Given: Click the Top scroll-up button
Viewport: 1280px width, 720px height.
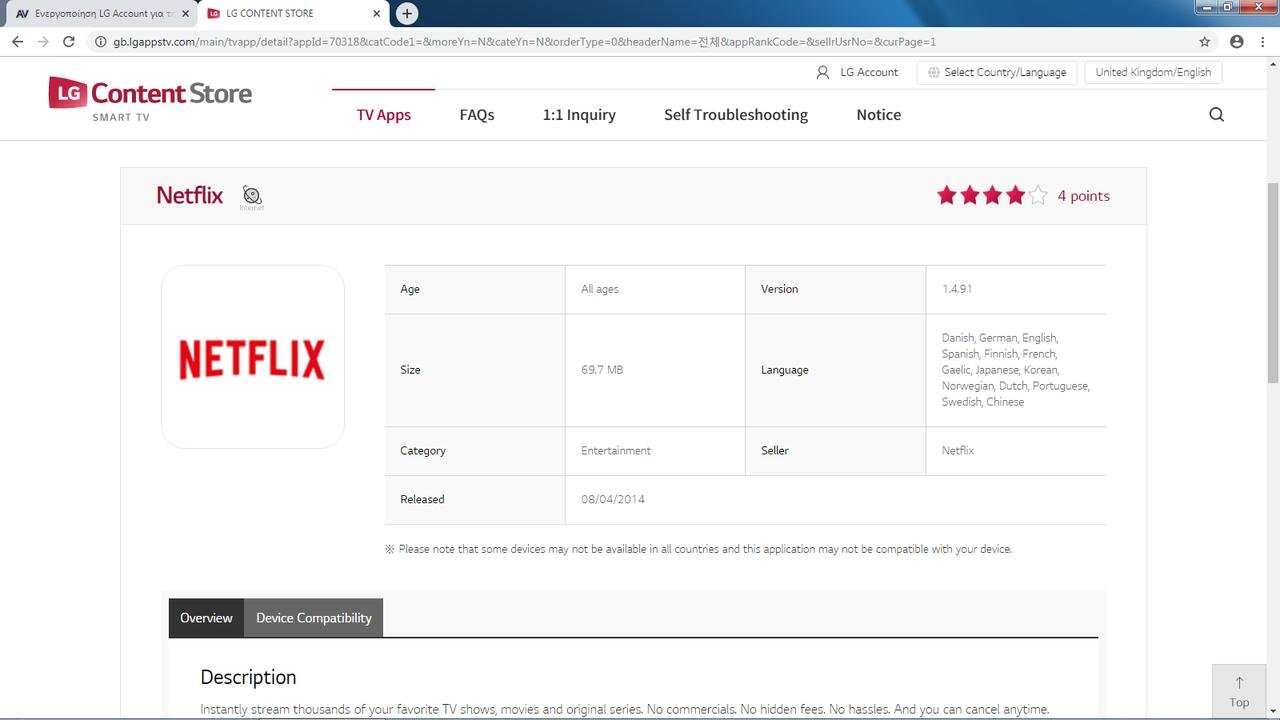Looking at the screenshot, I should tap(1239, 691).
